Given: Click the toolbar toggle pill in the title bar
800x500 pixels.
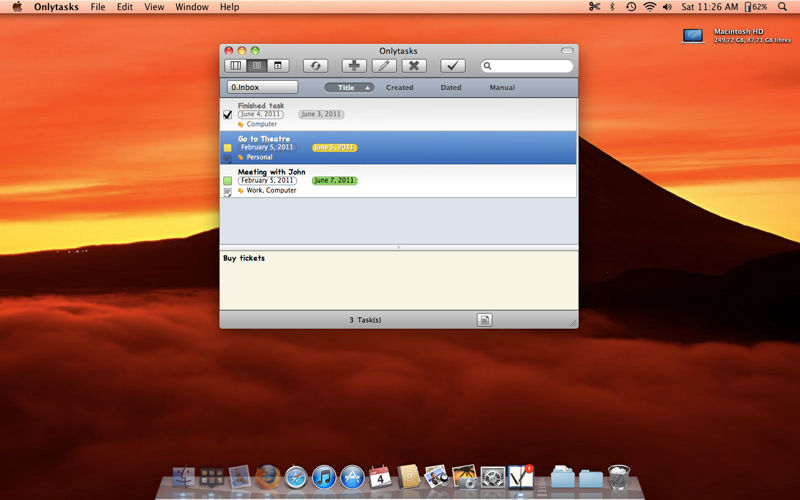Looking at the screenshot, I should [567, 51].
